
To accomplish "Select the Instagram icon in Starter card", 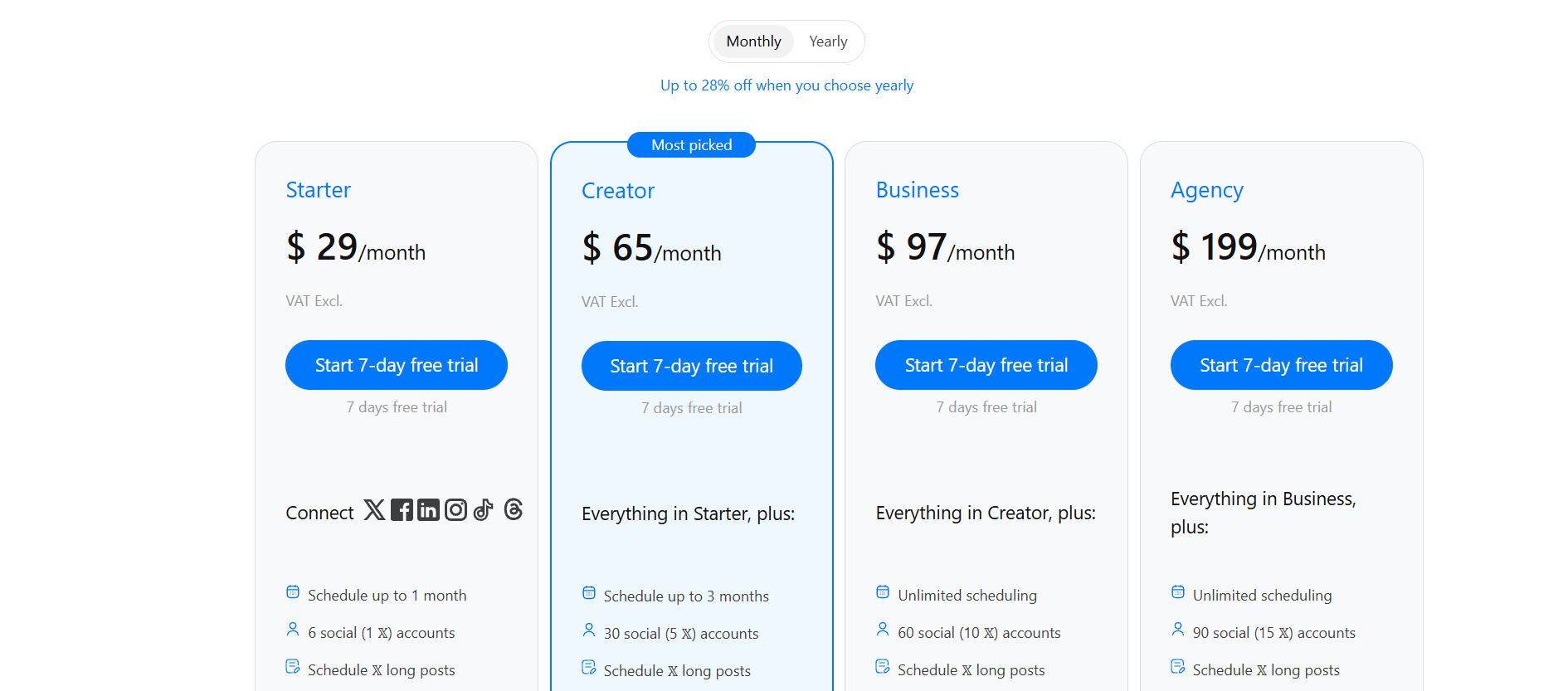I will pyautogui.click(x=455, y=509).
